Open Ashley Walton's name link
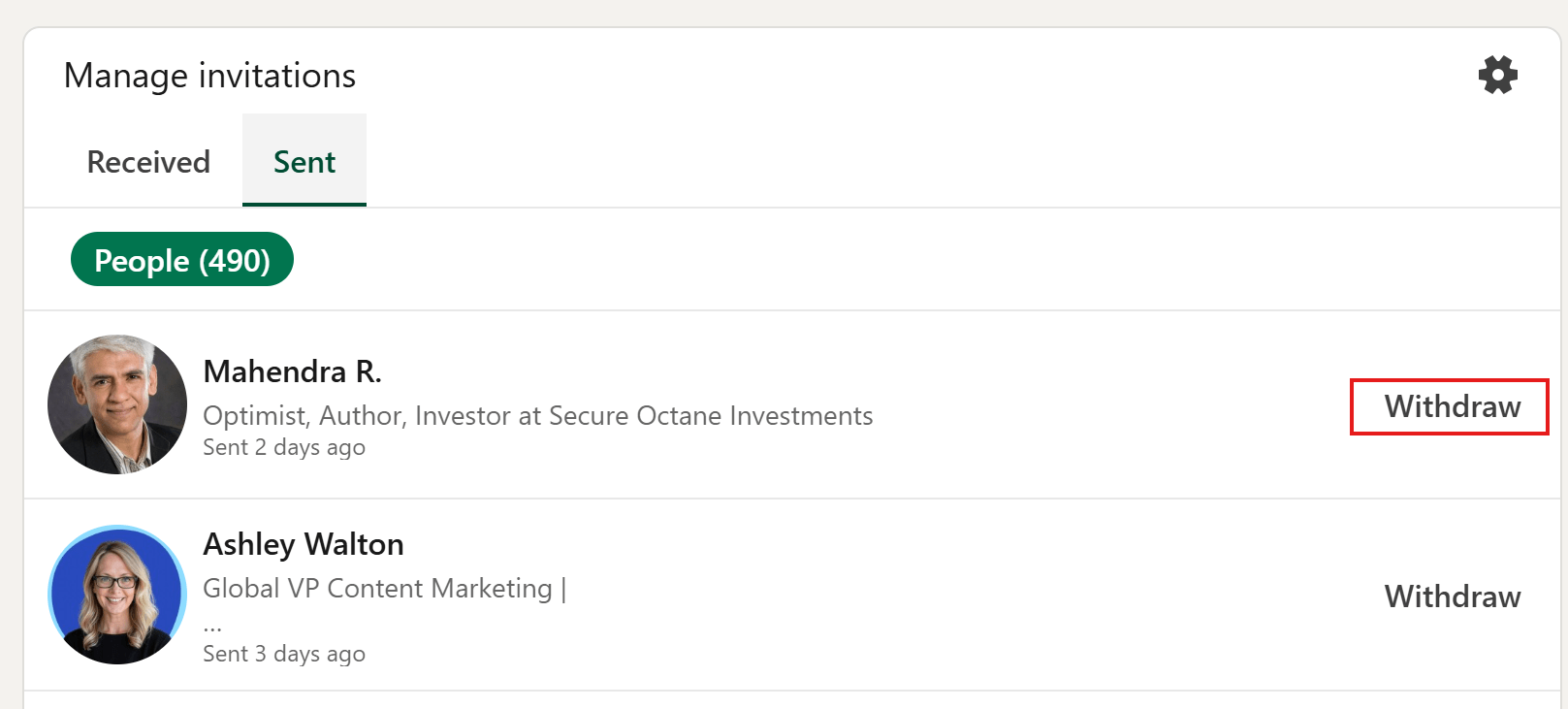1568x709 pixels. [x=303, y=544]
